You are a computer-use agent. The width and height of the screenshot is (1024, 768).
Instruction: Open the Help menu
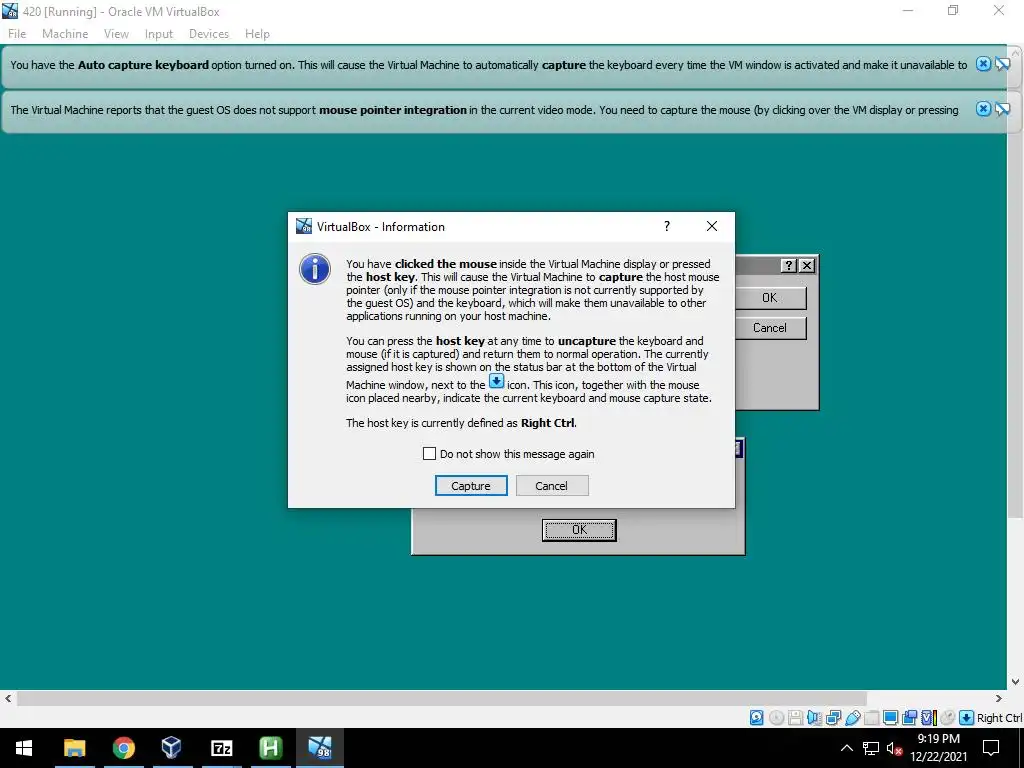tap(257, 34)
